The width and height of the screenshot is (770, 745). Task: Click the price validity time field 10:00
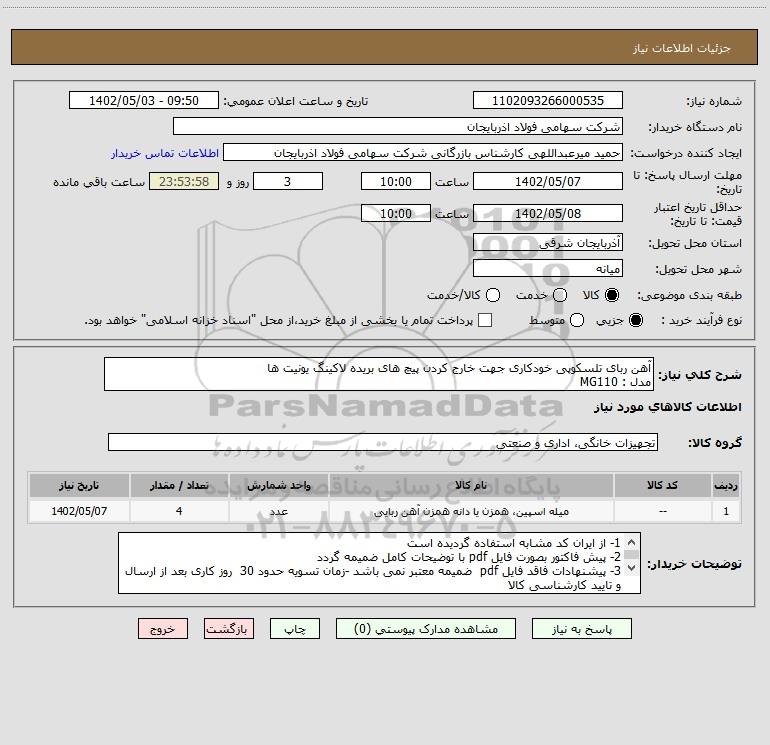tap(396, 213)
